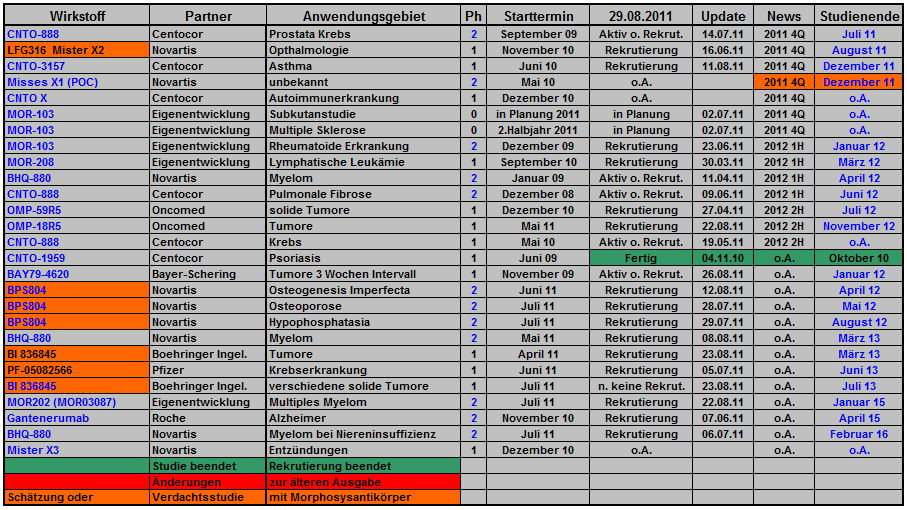907x510 pixels.
Task: Open the CNTO-1959 link
Action: click(x=36, y=258)
